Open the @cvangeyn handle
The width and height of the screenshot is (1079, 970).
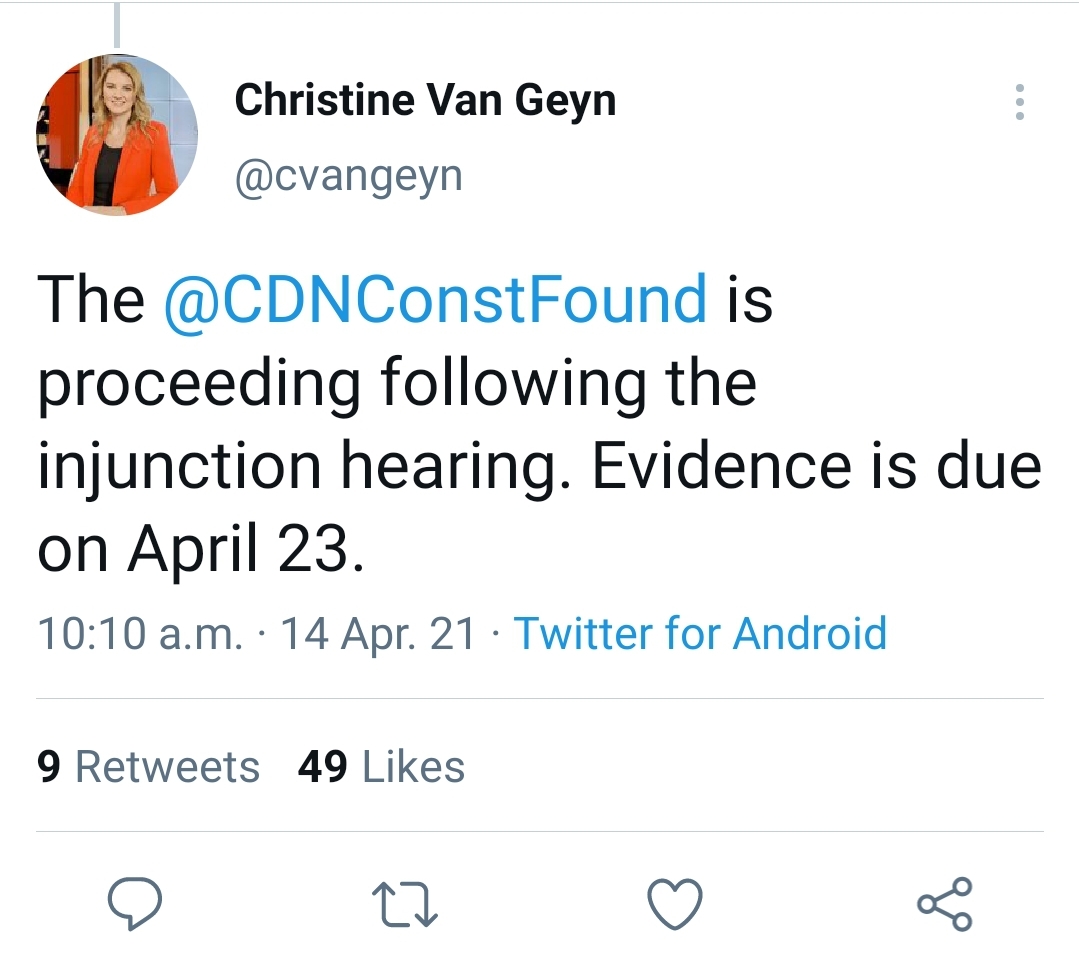348,176
